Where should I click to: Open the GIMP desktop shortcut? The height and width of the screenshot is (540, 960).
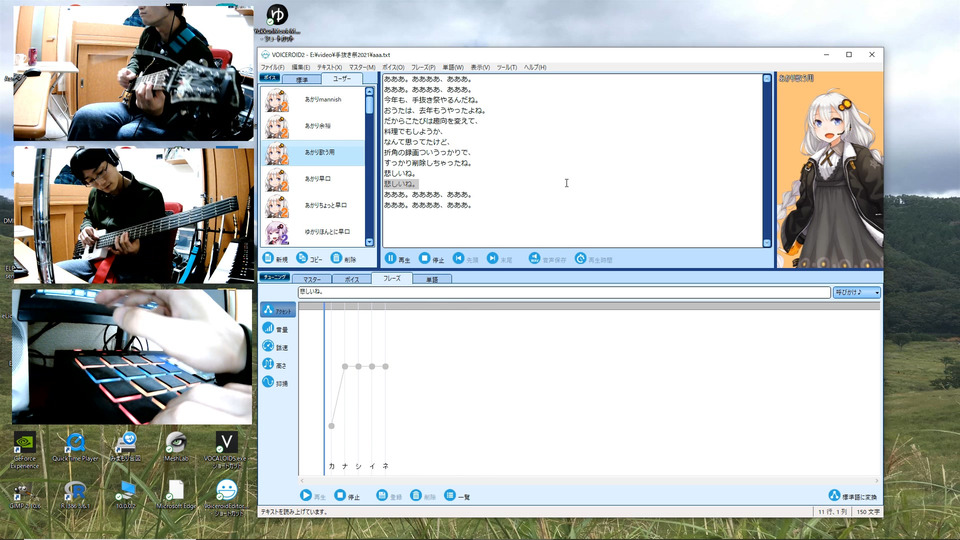24,496
